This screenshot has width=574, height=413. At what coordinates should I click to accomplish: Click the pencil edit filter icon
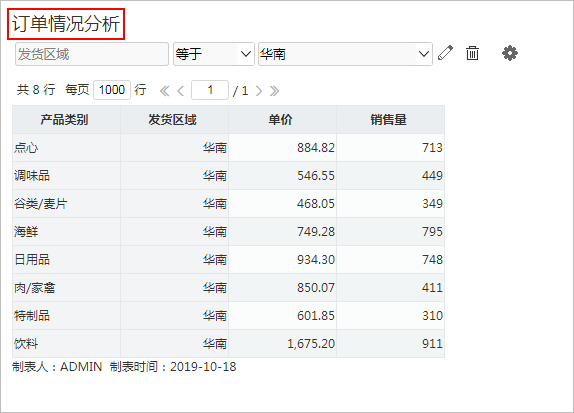(x=446, y=53)
